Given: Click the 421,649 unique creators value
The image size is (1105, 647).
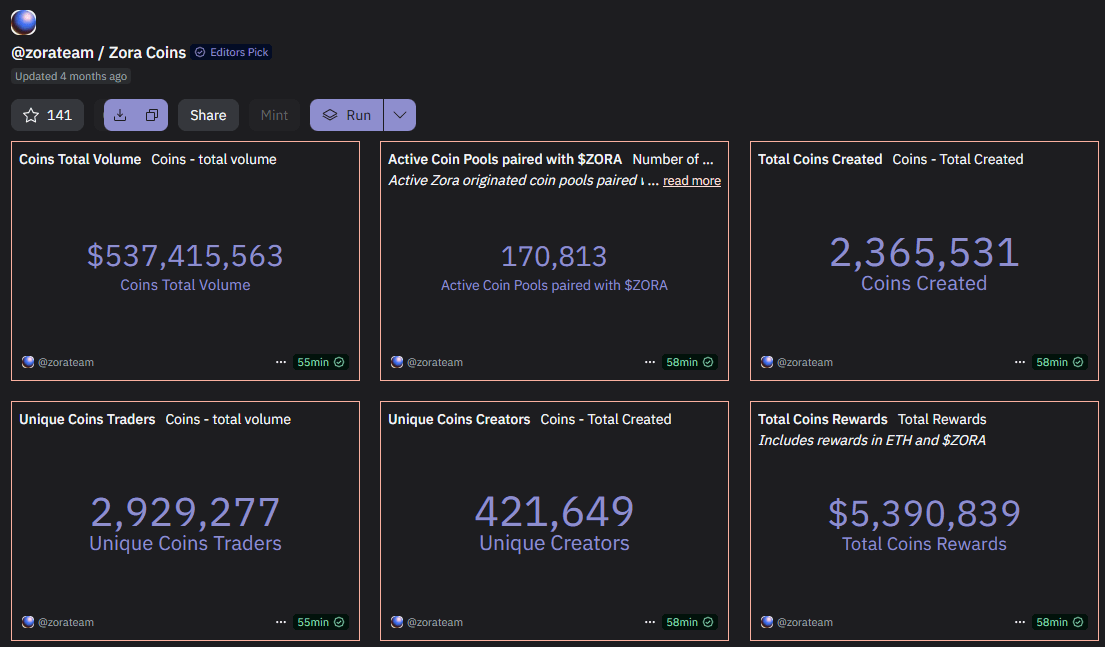Looking at the screenshot, I should point(555,512).
